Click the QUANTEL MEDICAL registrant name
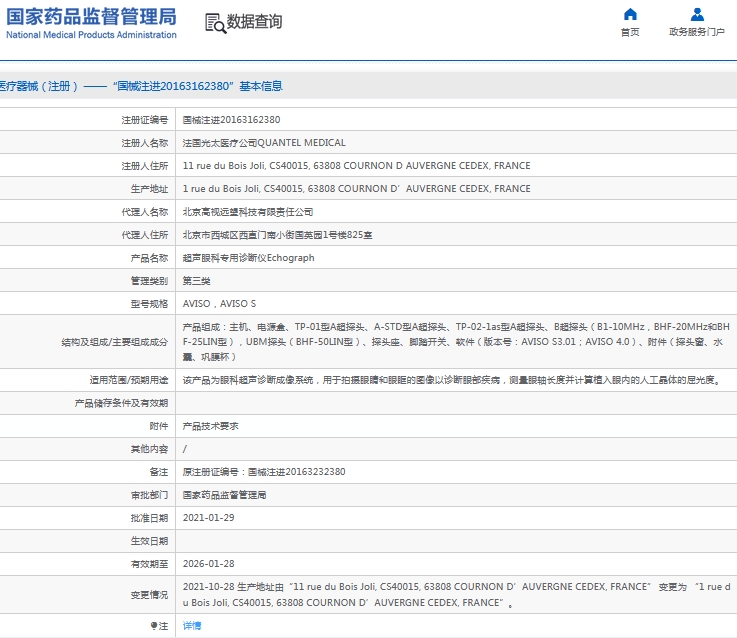 (x=264, y=143)
